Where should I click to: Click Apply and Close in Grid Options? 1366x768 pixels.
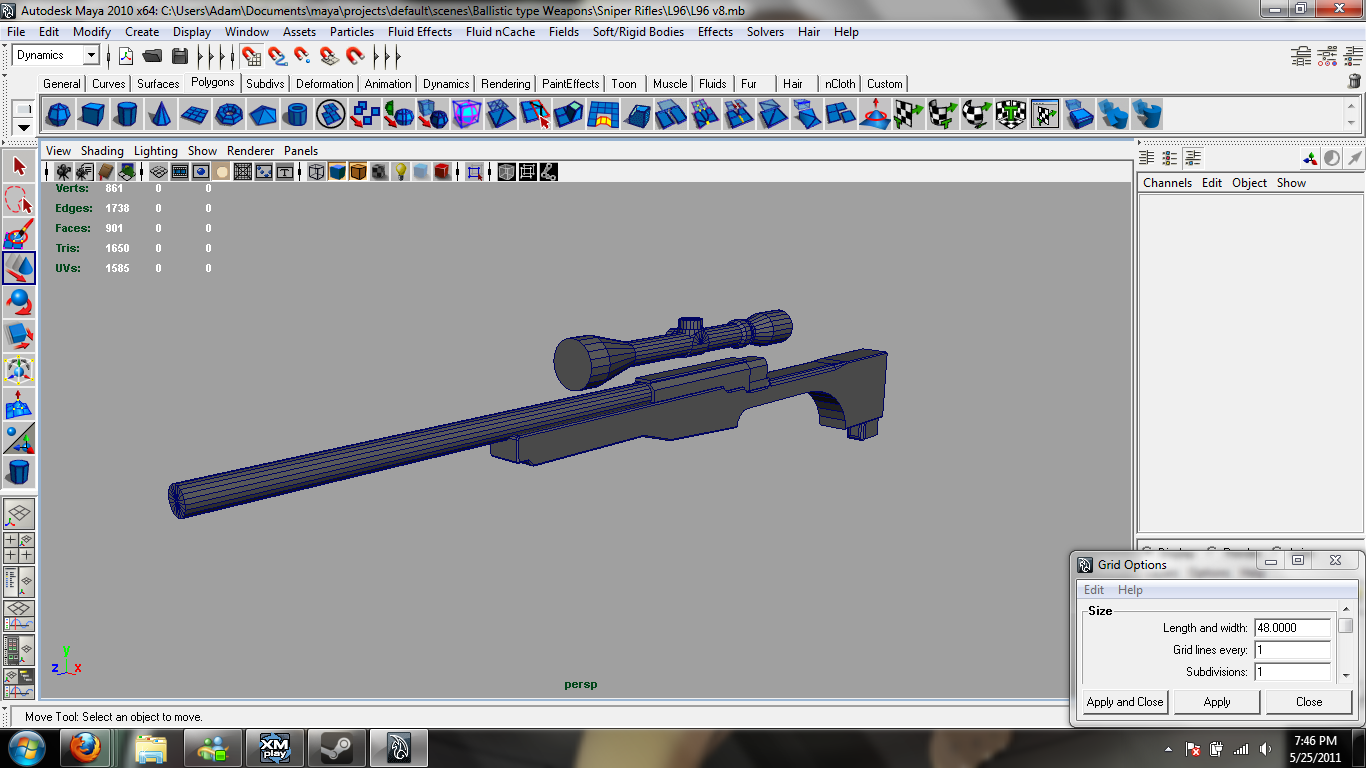pyautogui.click(x=1123, y=701)
